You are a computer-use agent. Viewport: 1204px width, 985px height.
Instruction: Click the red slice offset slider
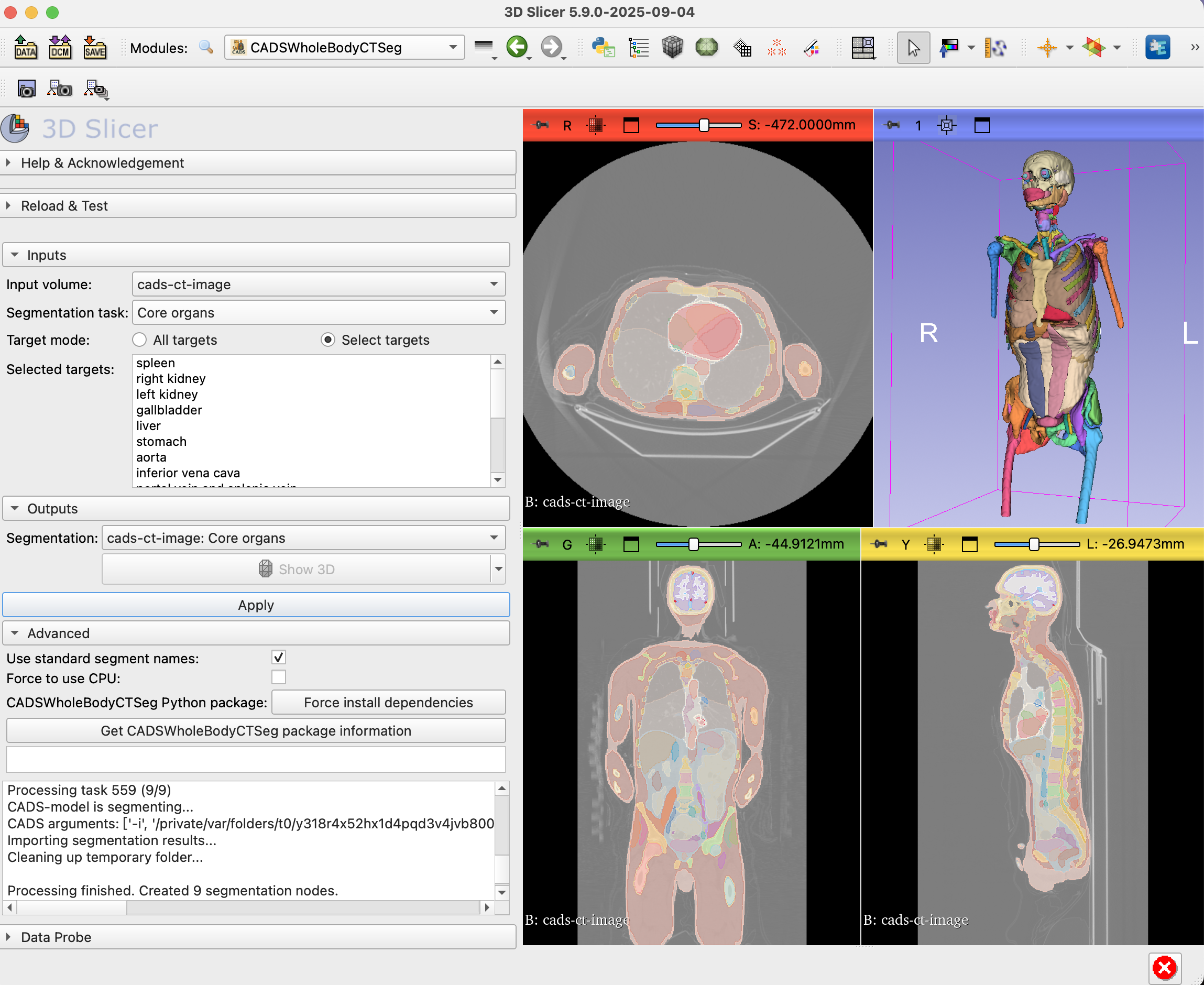coord(704,125)
